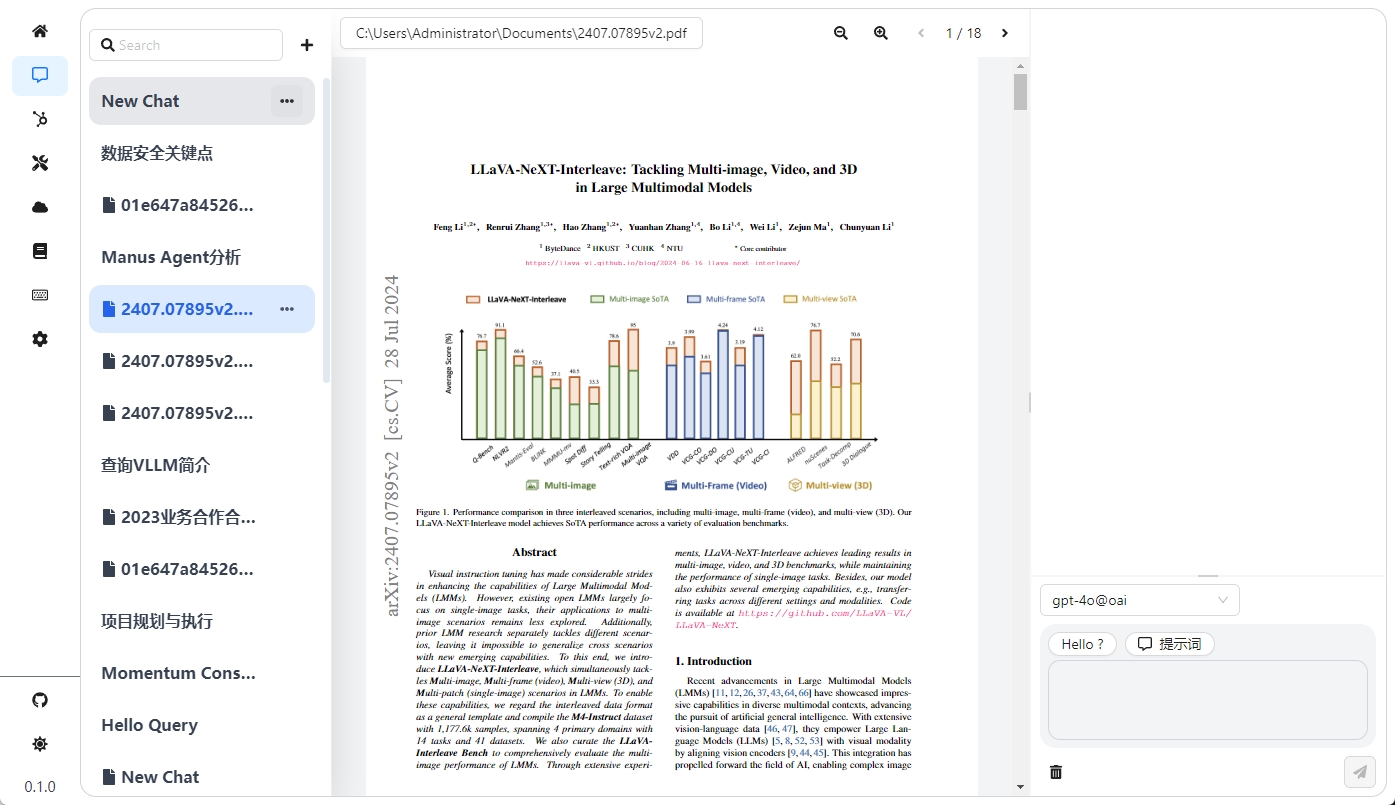
Task: Click the 1 / 18 page indicator
Action: point(963,33)
